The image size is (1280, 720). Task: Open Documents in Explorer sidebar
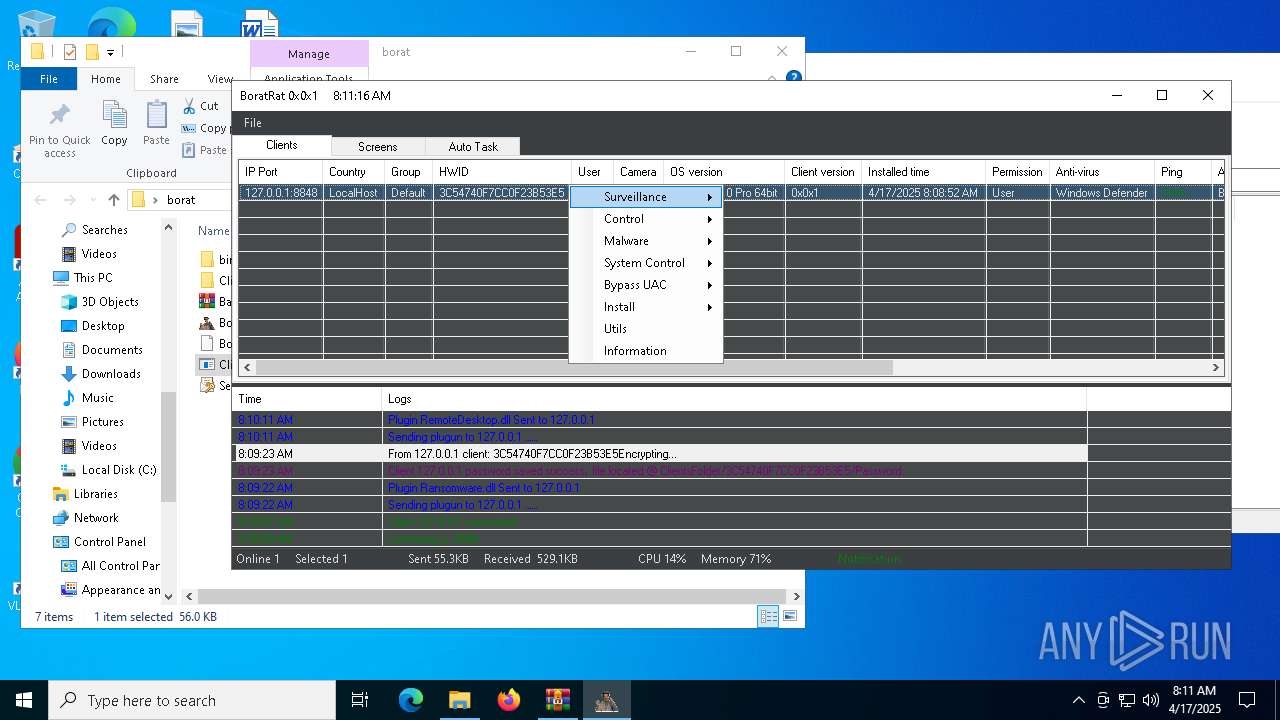pyautogui.click(x=112, y=350)
